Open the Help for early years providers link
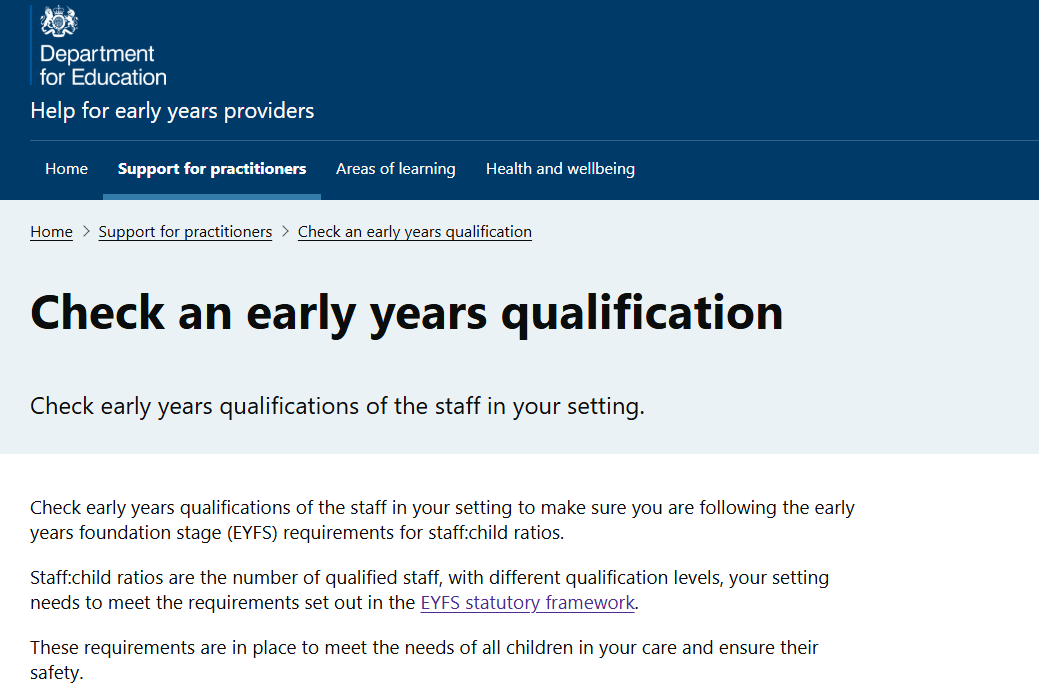Image resolution: width=1039 pixels, height=696 pixels. point(172,111)
